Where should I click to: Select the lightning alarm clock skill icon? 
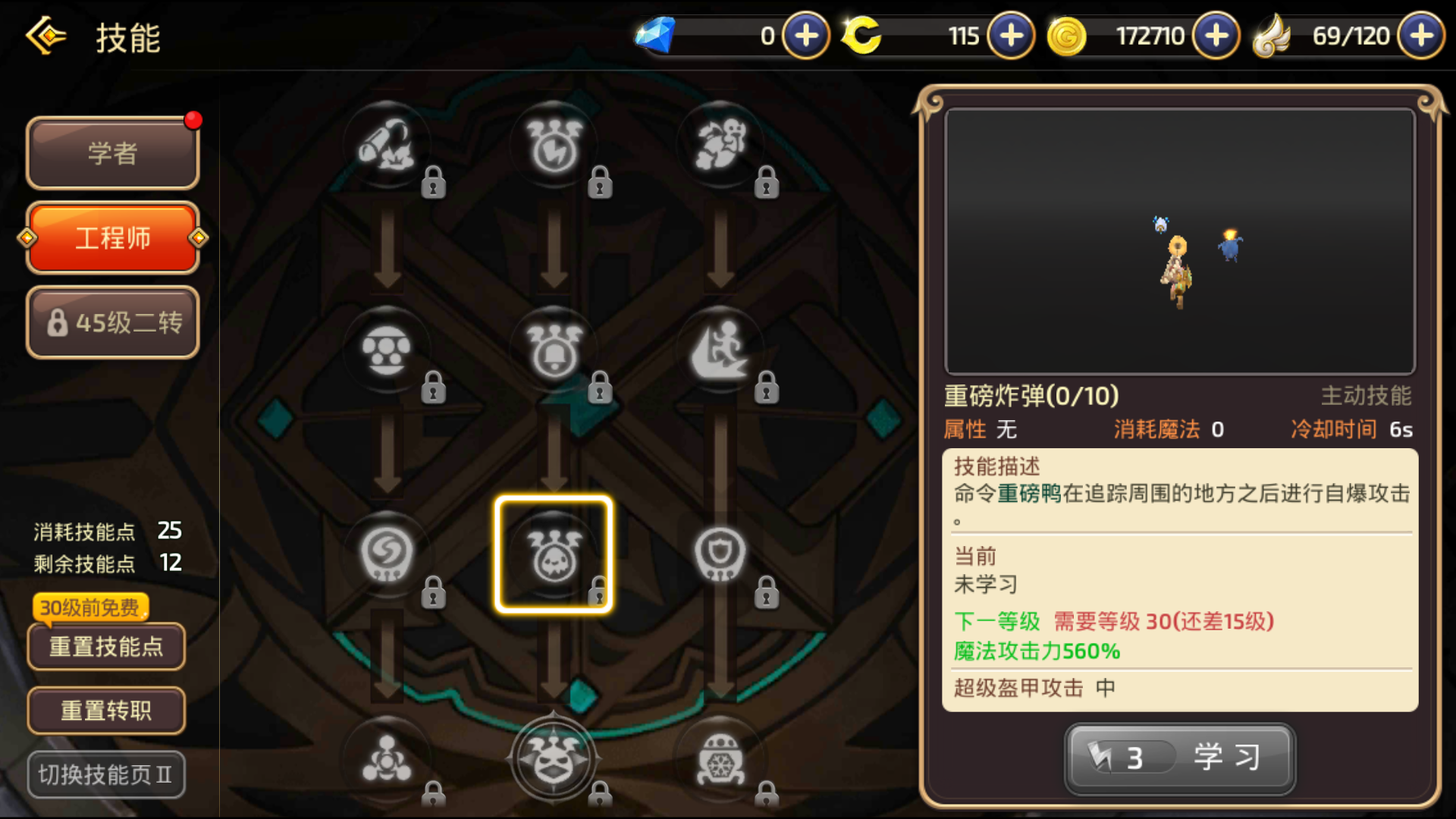(554, 146)
